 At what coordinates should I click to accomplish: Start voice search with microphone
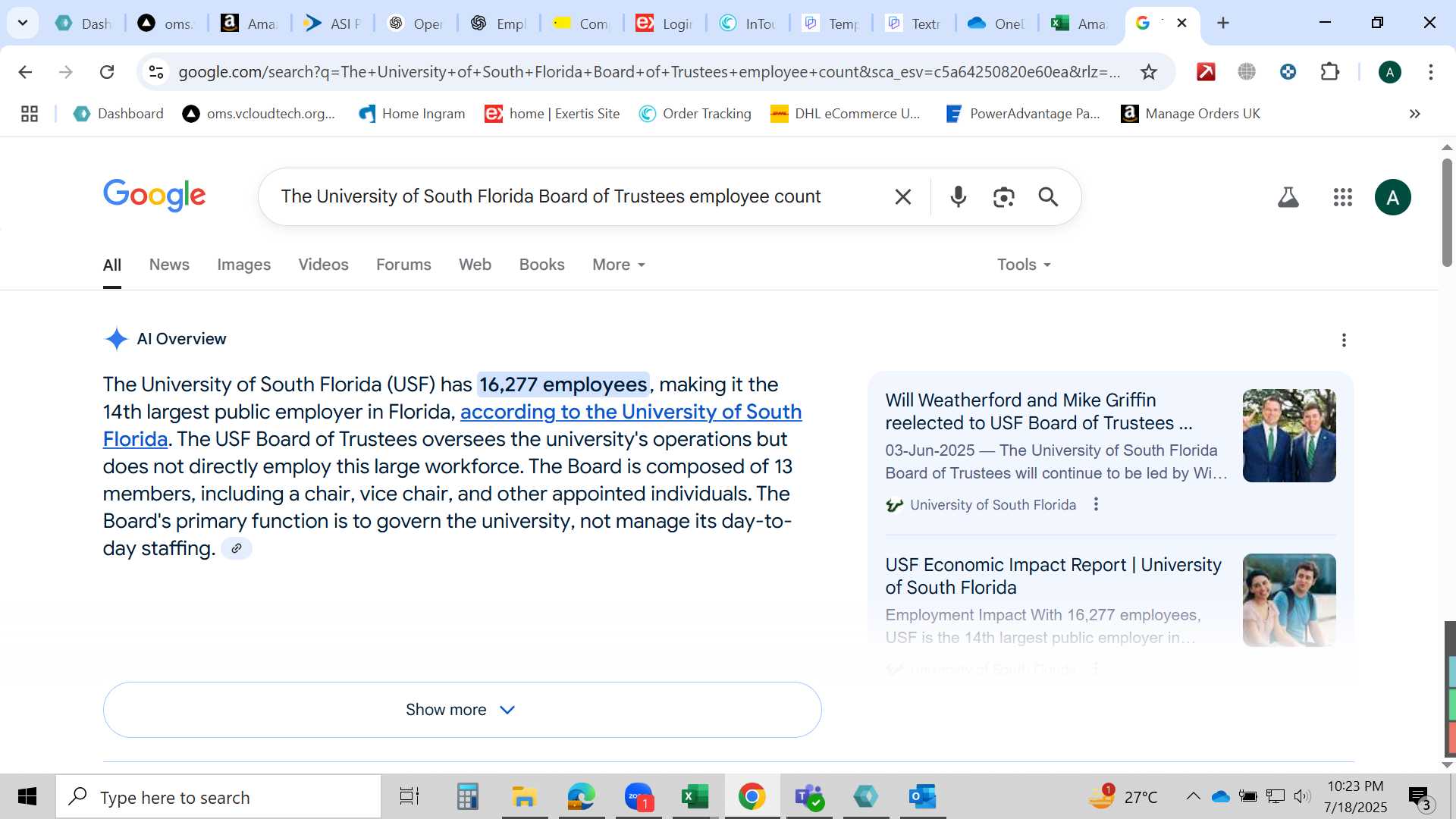pyautogui.click(x=958, y=197)
